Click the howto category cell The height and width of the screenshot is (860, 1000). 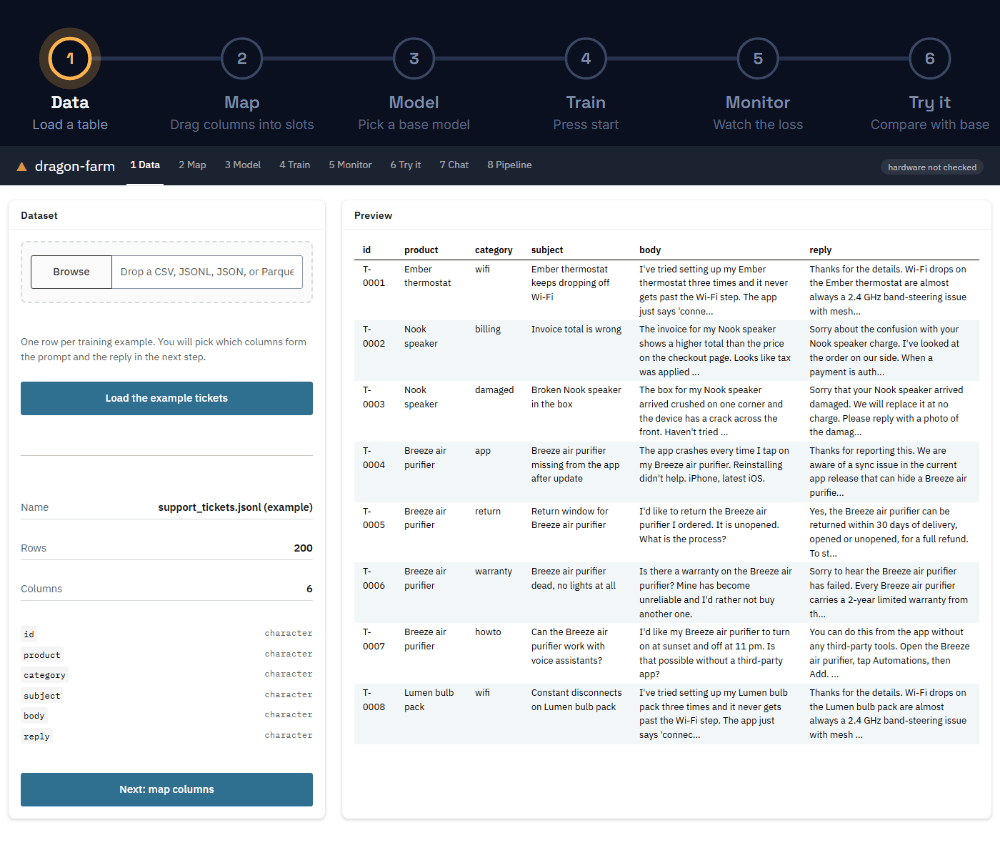(x=488, y=632)
